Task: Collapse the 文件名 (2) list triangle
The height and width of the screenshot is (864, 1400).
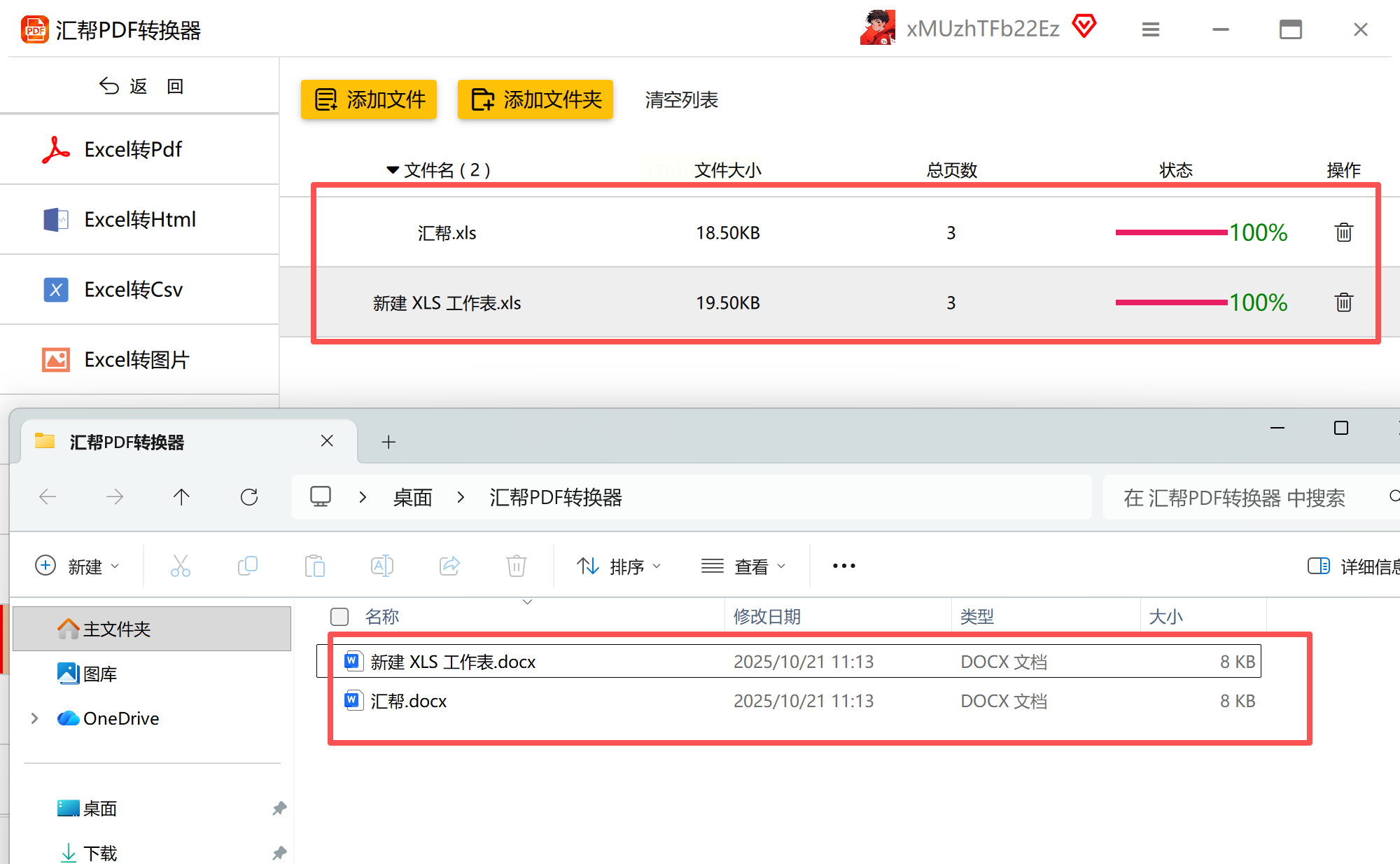Action: [393, 170]
